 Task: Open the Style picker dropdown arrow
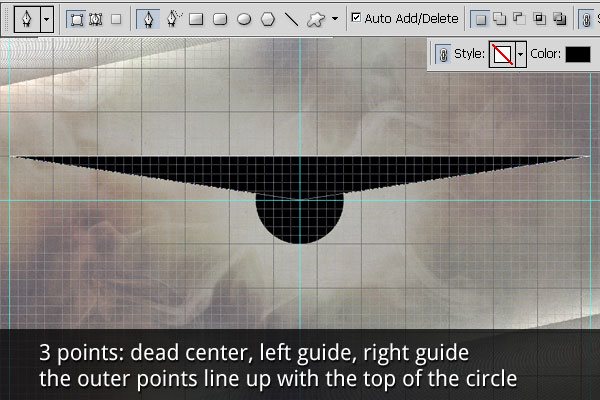(x=520, y=54)
